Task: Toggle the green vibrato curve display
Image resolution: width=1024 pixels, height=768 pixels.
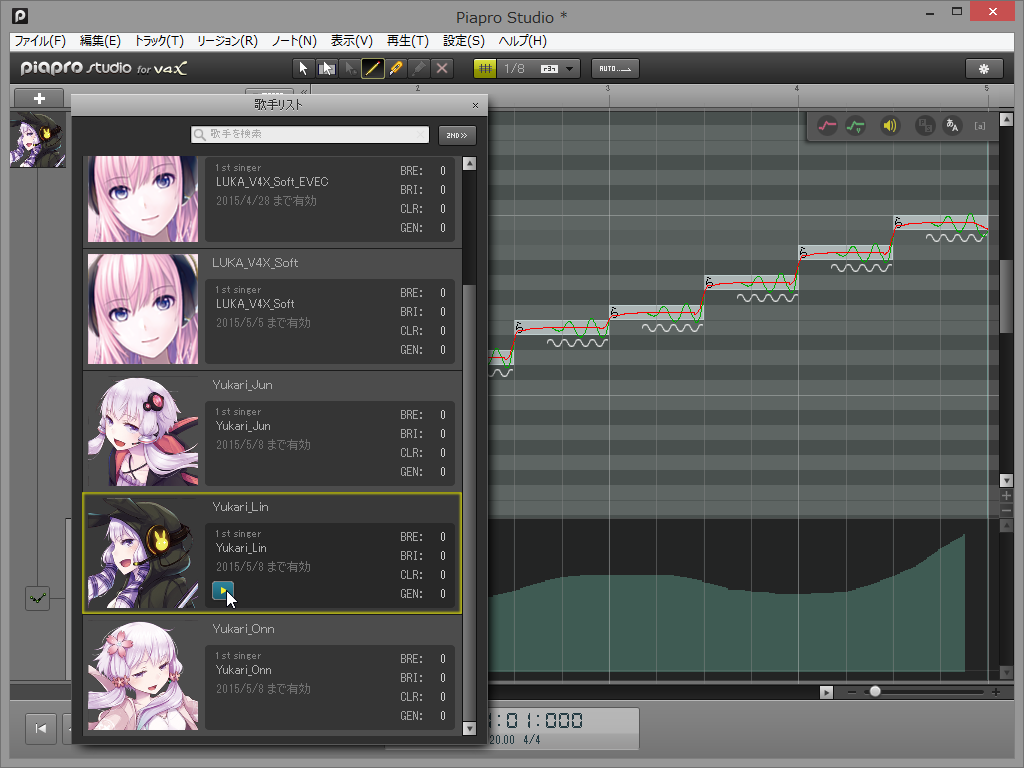Action: coord(856,125)
